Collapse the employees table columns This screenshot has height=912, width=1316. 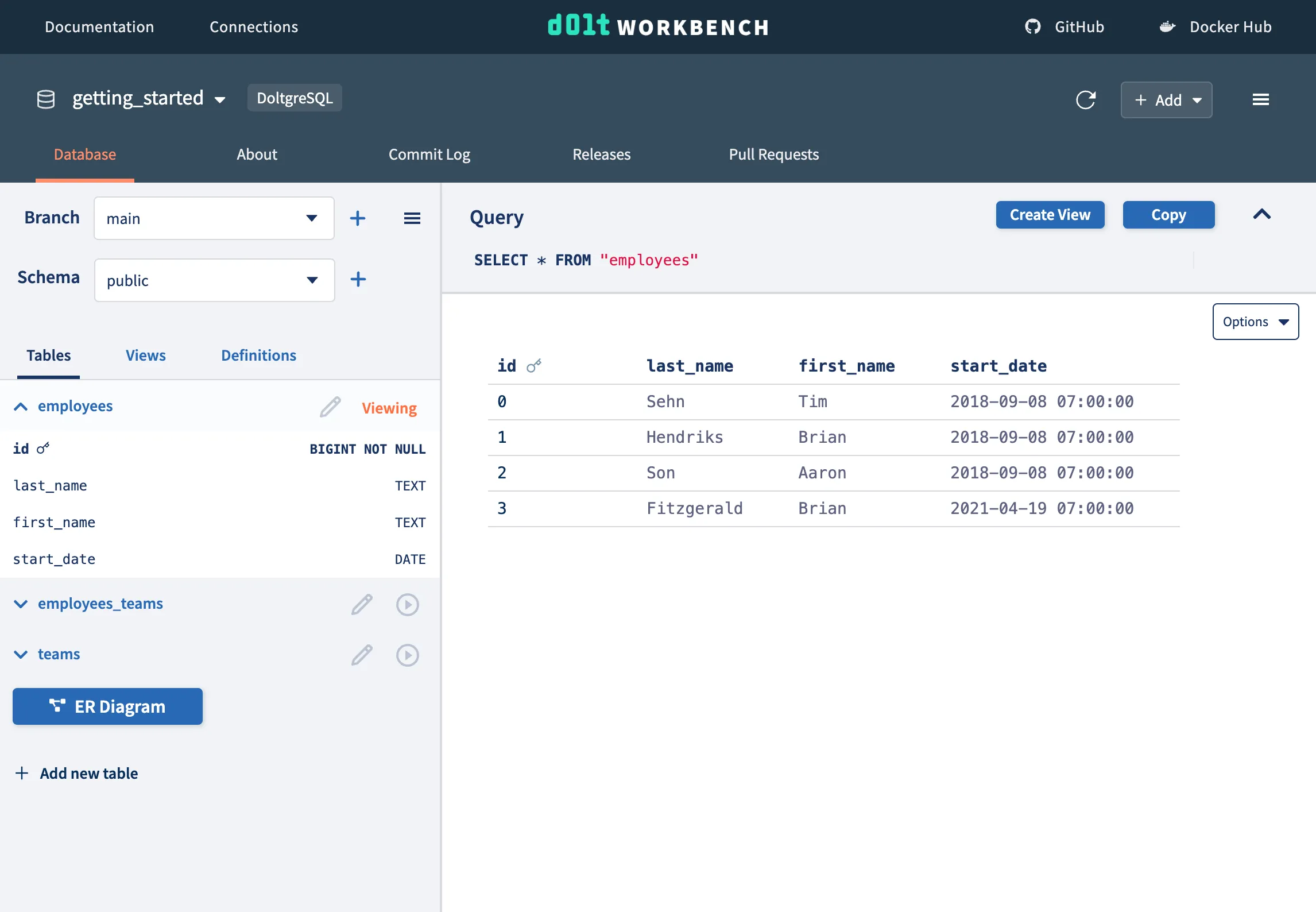click(x=21, y=407)
